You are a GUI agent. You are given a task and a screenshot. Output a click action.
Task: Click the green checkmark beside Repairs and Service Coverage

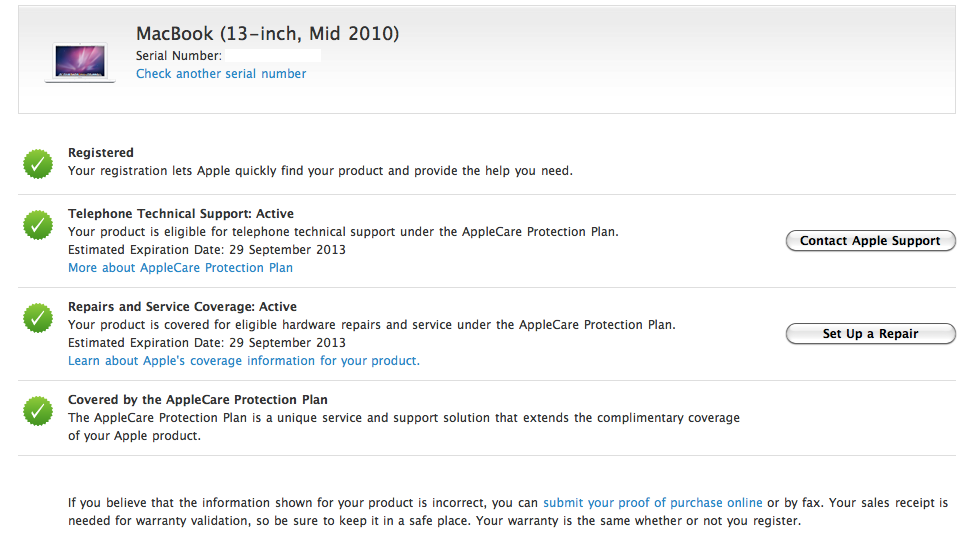(x=38, y=318)
